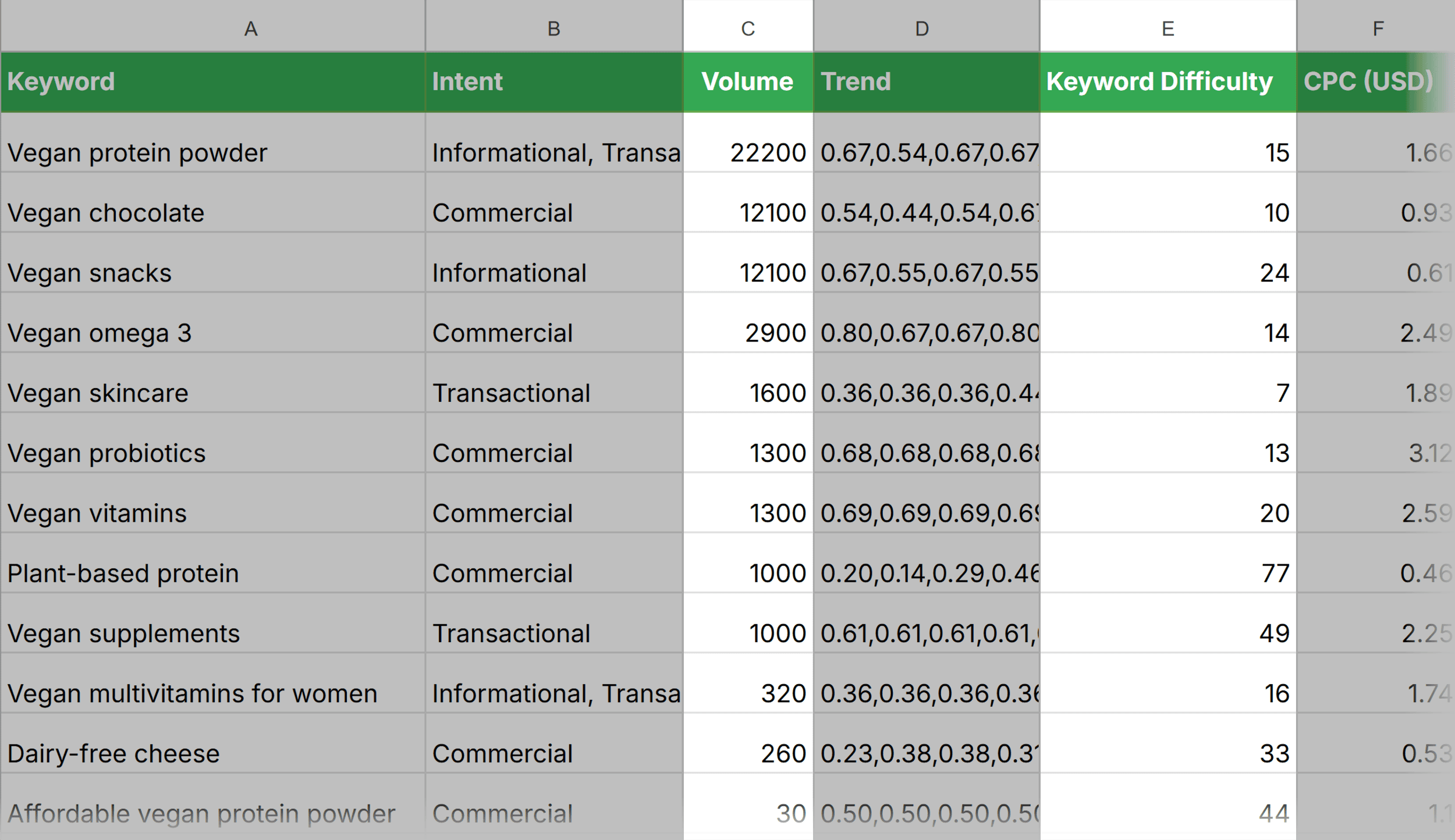Click the Keyword header cell
Viewport: 1455px width, 840px height.
click(x=213, y=82)
